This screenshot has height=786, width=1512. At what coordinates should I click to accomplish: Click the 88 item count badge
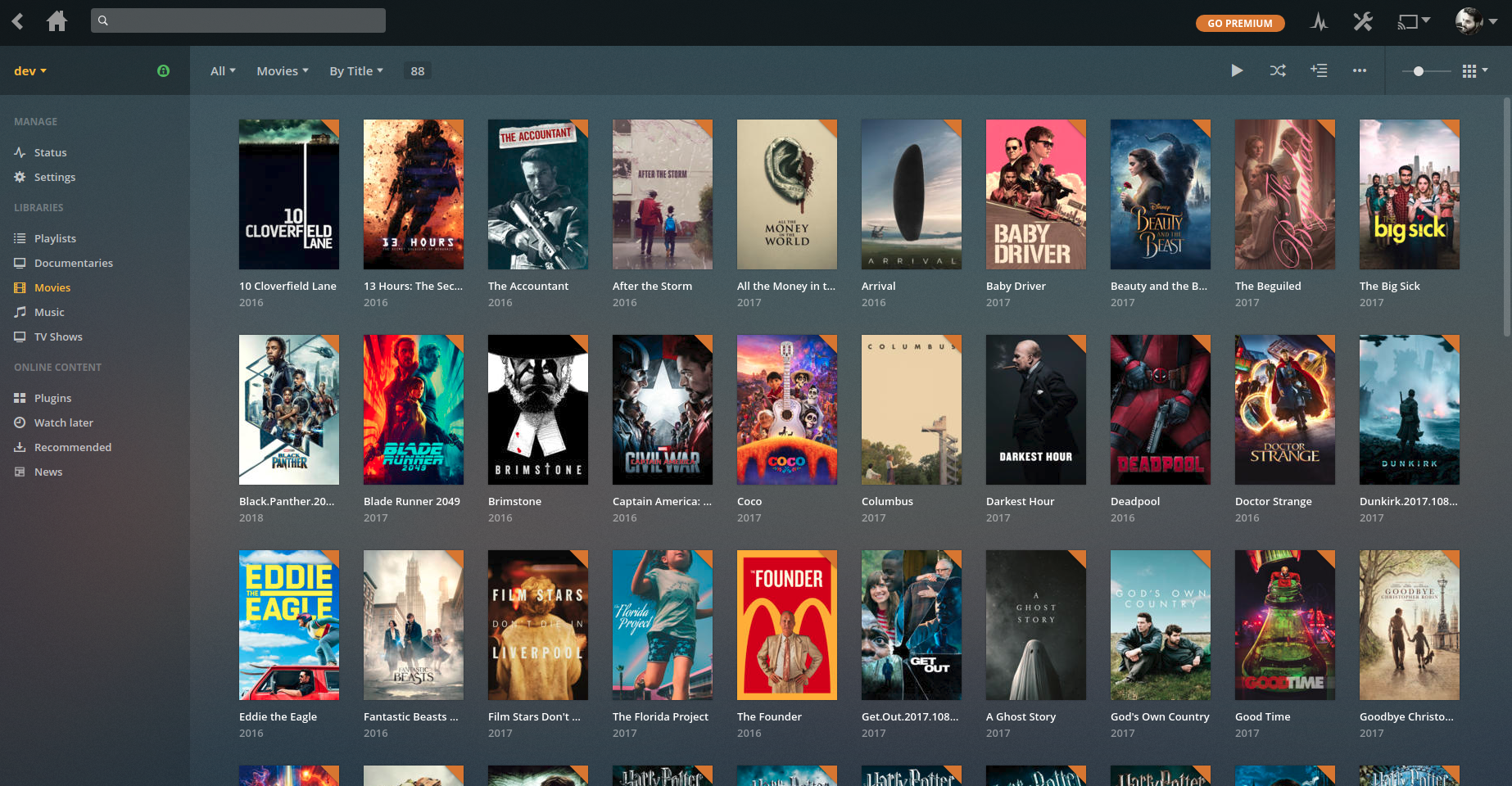418,71
